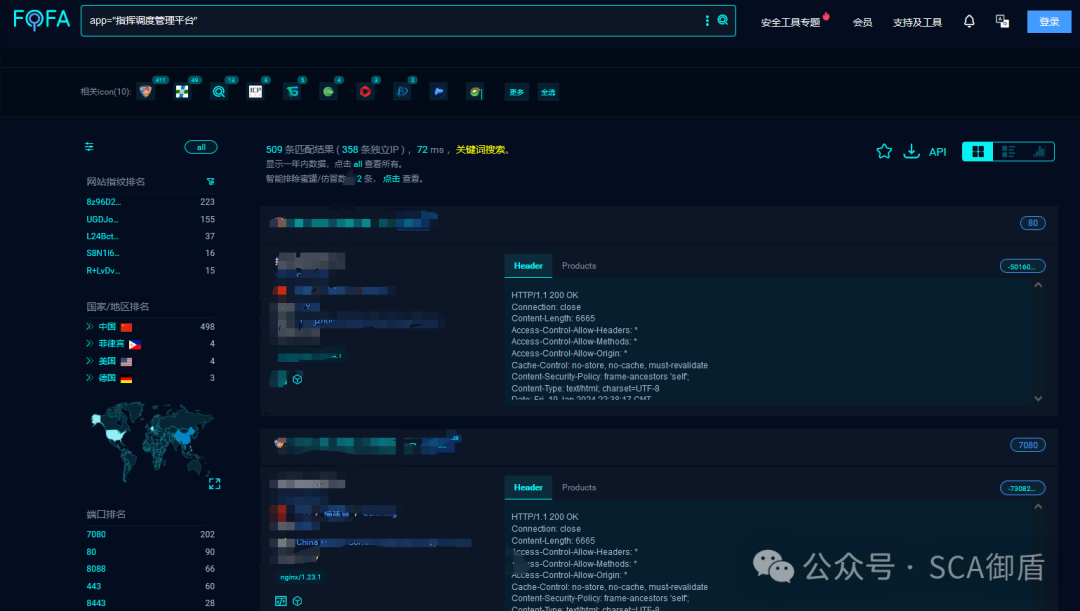1080x611 pixels.
Task: Expand the world map to fullscreen
Action: click(214, 484)
